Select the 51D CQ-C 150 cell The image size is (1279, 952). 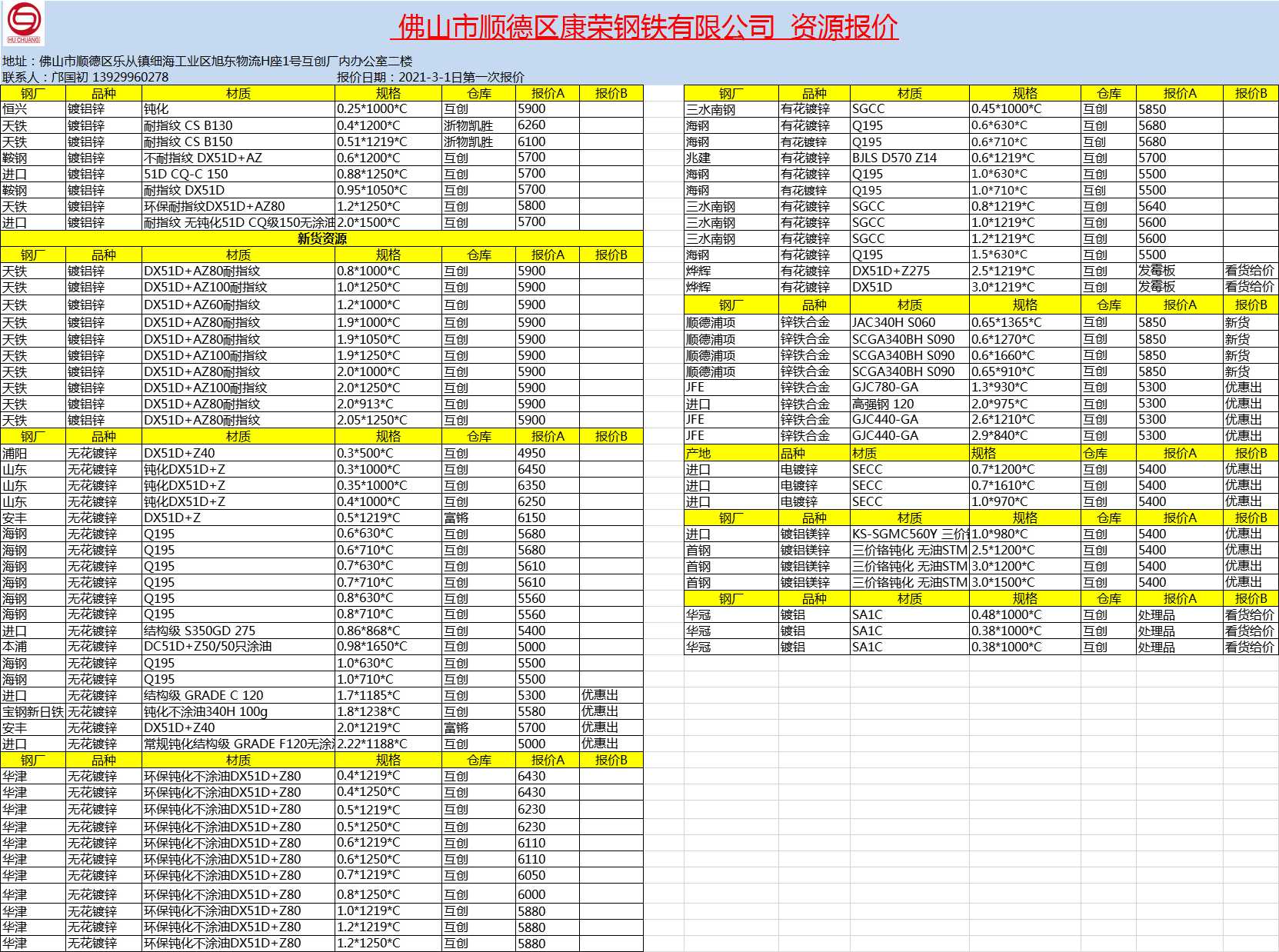pos(238,174)
